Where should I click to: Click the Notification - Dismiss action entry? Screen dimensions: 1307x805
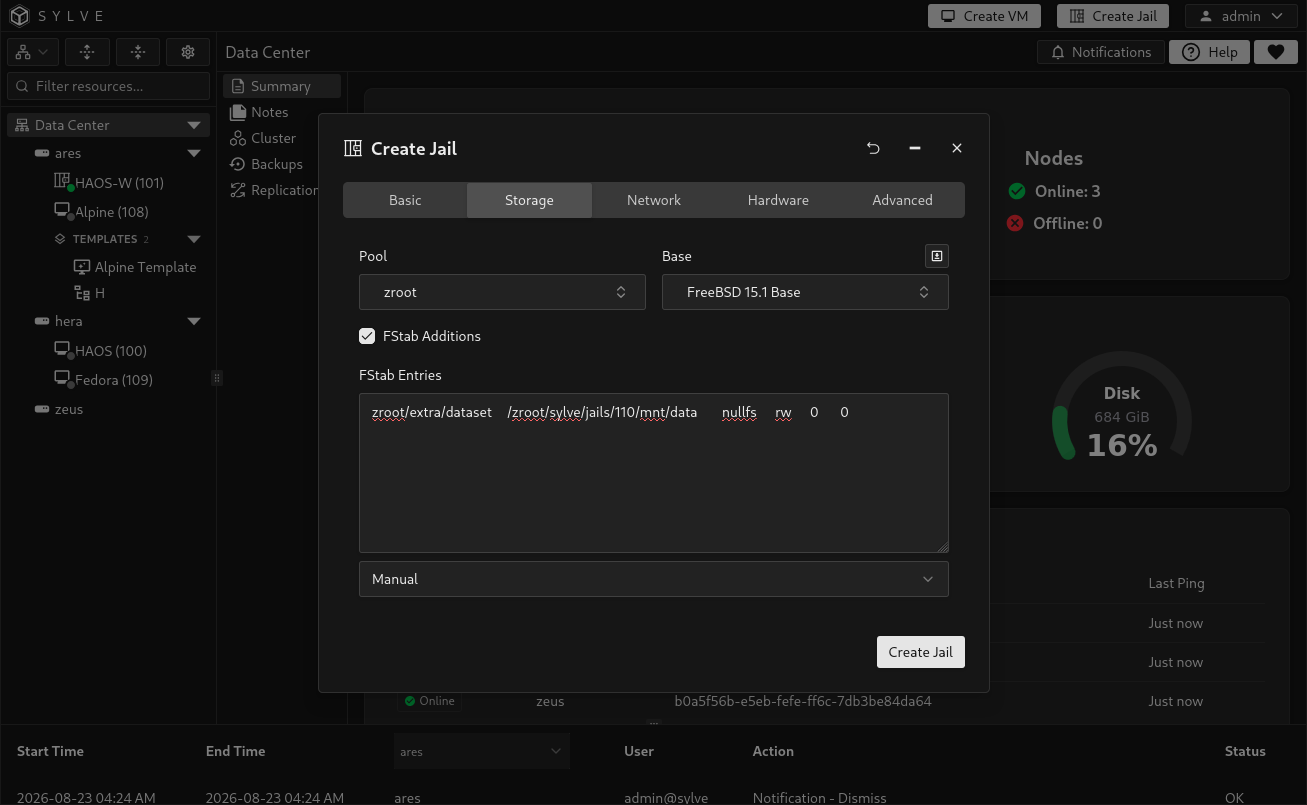pyautogui.click(x=820, y=798)
